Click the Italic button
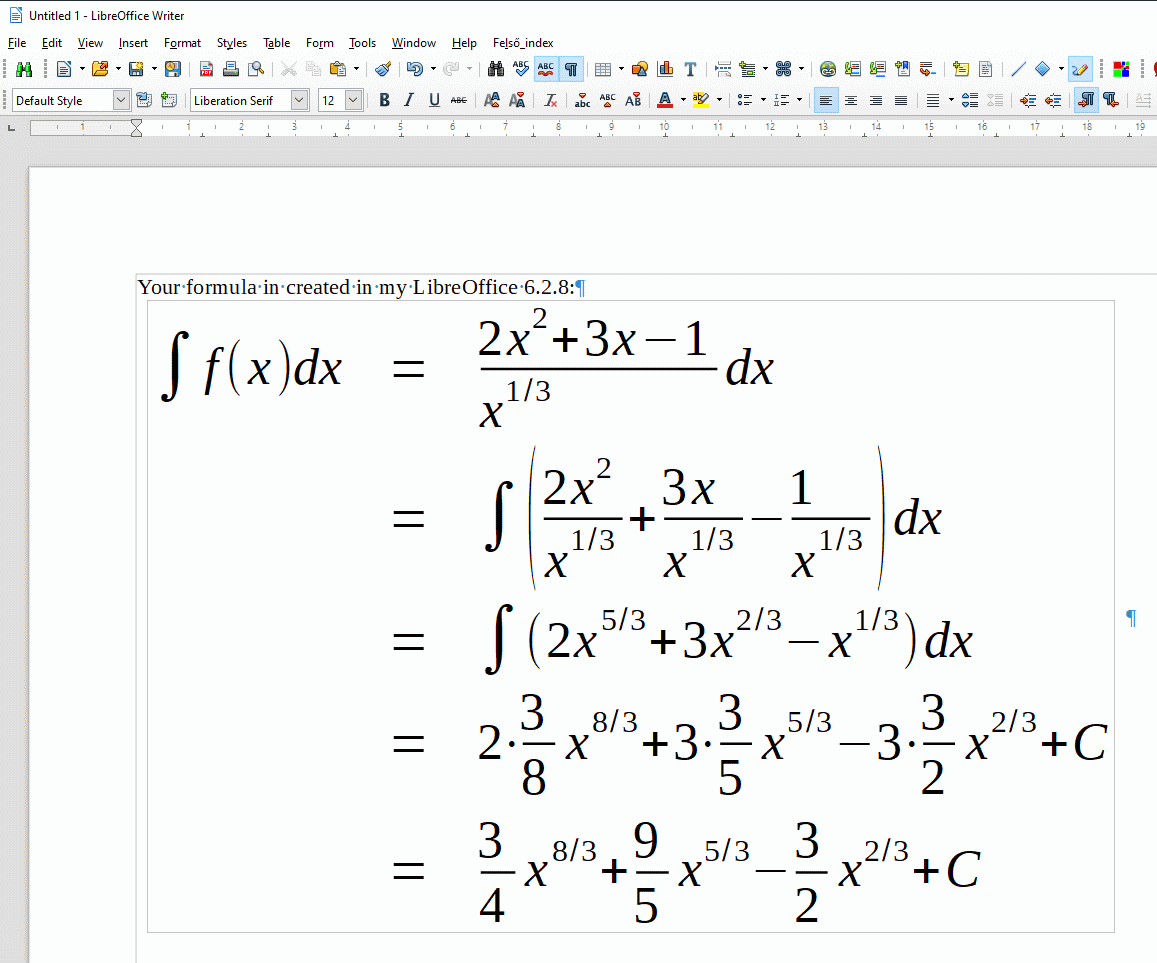Screen dimensions: 1157x963 [409, 100]
